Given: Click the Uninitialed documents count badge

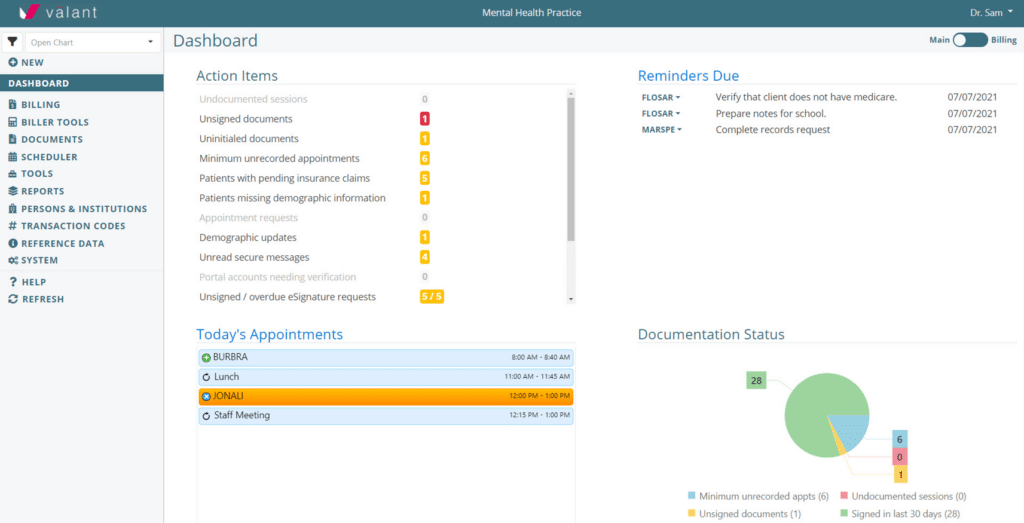Looking at the screenshot, I should pos(424,138).
